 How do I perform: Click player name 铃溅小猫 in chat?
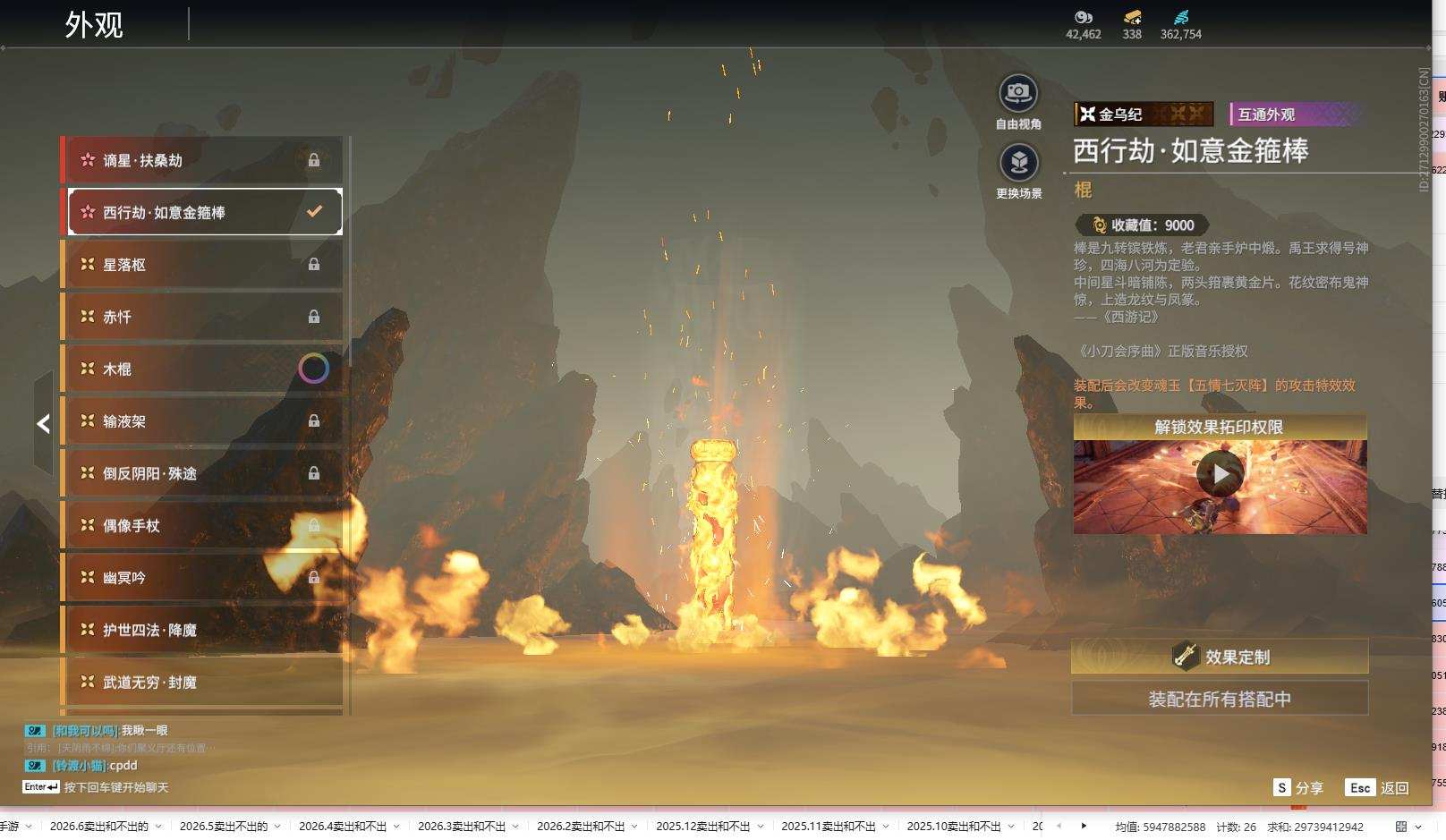[x=79, y=766]
